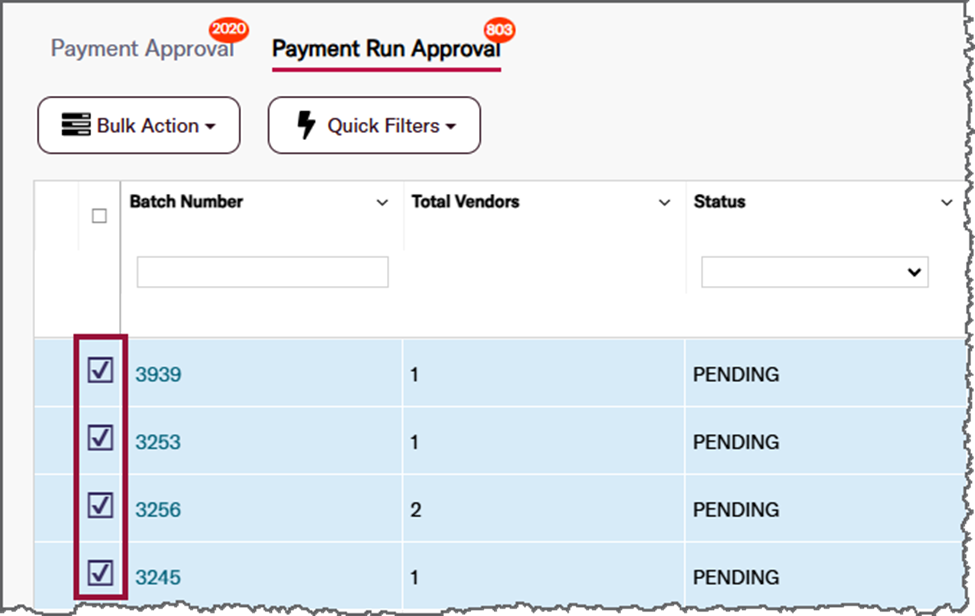Viewport: 975px width, 616px height.
Task: Deselect the checkbox for batch 3253
Action: (x=100, y=438)
